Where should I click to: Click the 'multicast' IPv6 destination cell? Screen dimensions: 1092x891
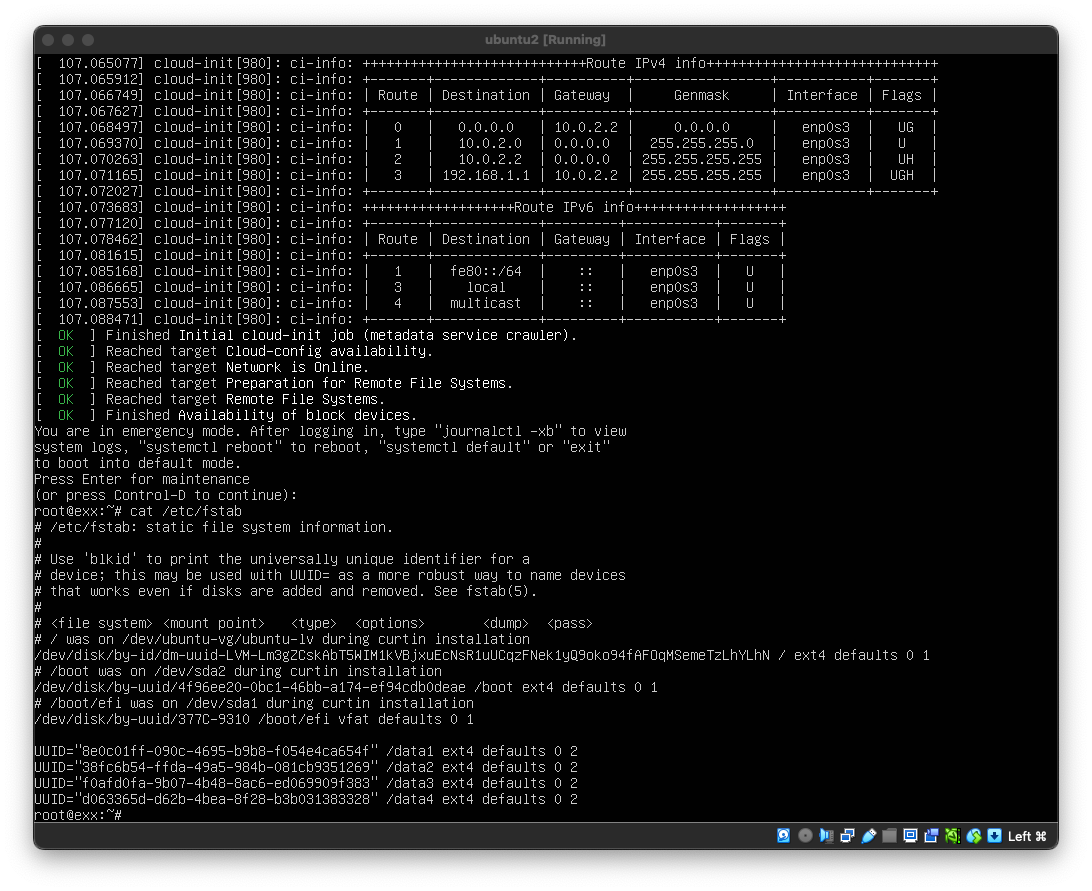pos(486,303)
